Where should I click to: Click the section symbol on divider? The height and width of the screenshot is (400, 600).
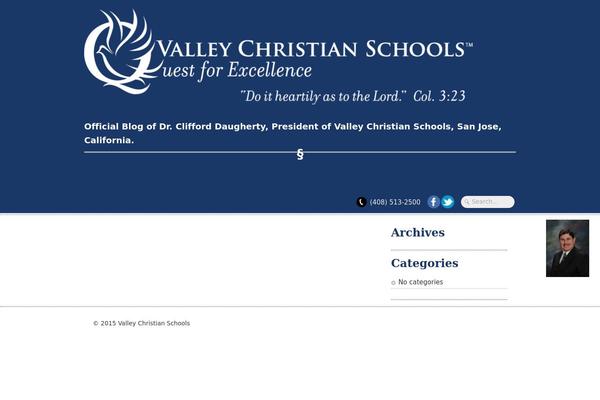point(300,154)
